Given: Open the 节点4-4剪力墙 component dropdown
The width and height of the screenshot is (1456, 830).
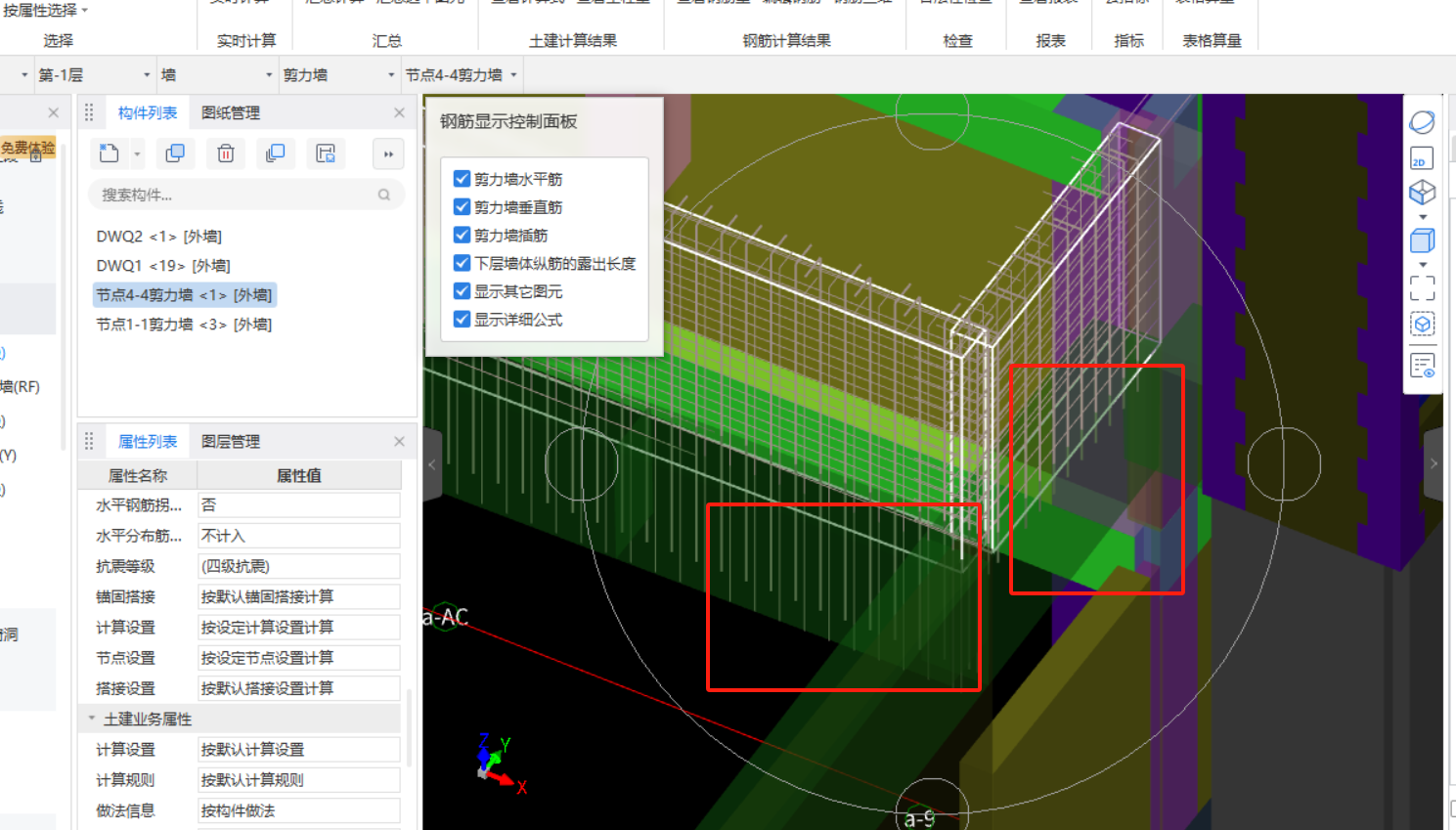Looking at the screenshot, I should pos(462,74).
